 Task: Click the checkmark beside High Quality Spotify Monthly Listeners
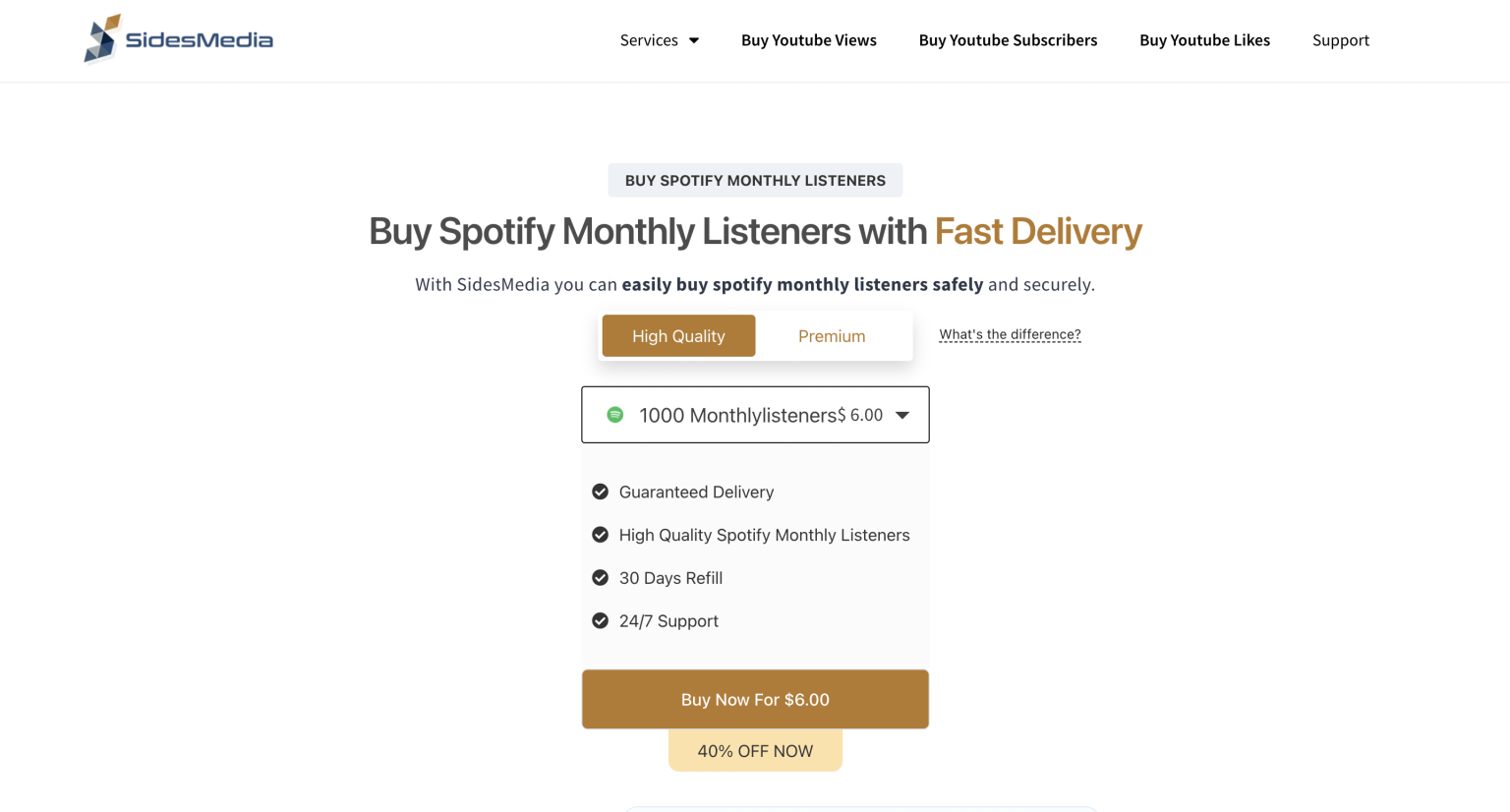[x=601, y=535]
